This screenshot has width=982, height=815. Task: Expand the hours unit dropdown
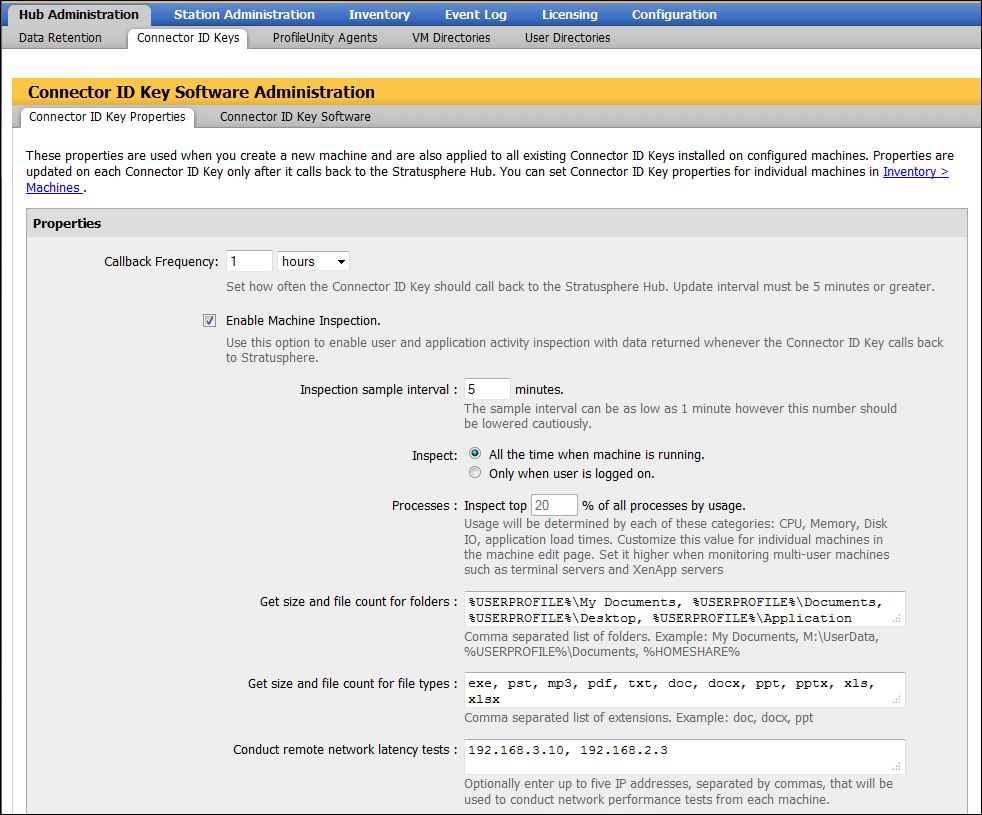[x=313, y=262]
